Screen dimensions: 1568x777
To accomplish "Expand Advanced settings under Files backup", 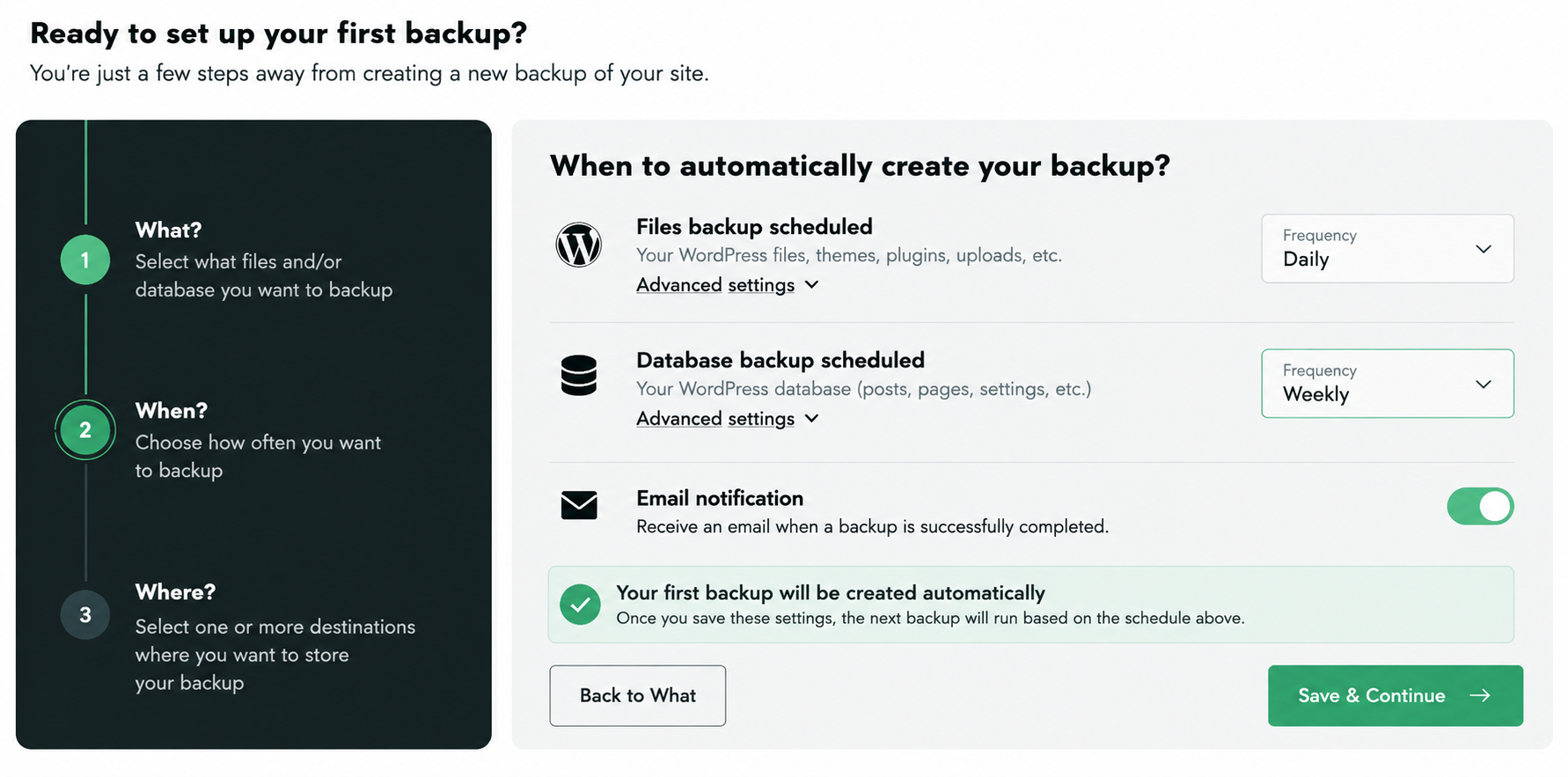I will click(728, 285).
